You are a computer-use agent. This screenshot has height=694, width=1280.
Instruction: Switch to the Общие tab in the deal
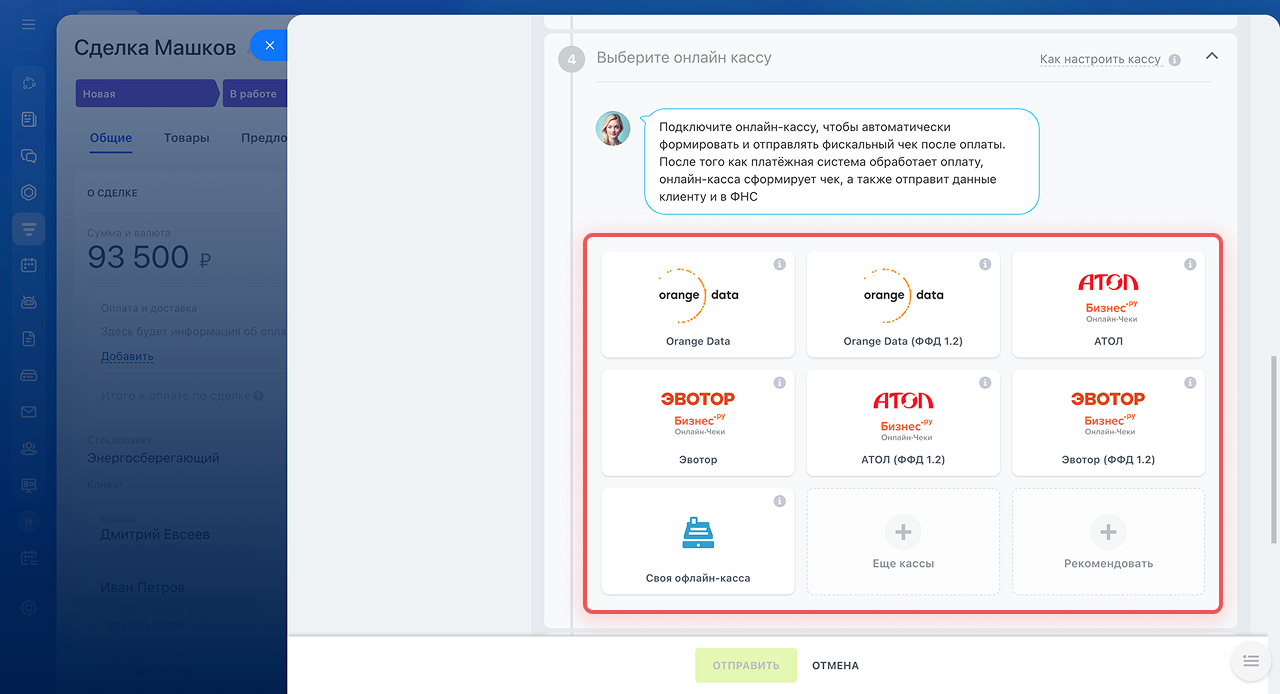tap(111, 139)
